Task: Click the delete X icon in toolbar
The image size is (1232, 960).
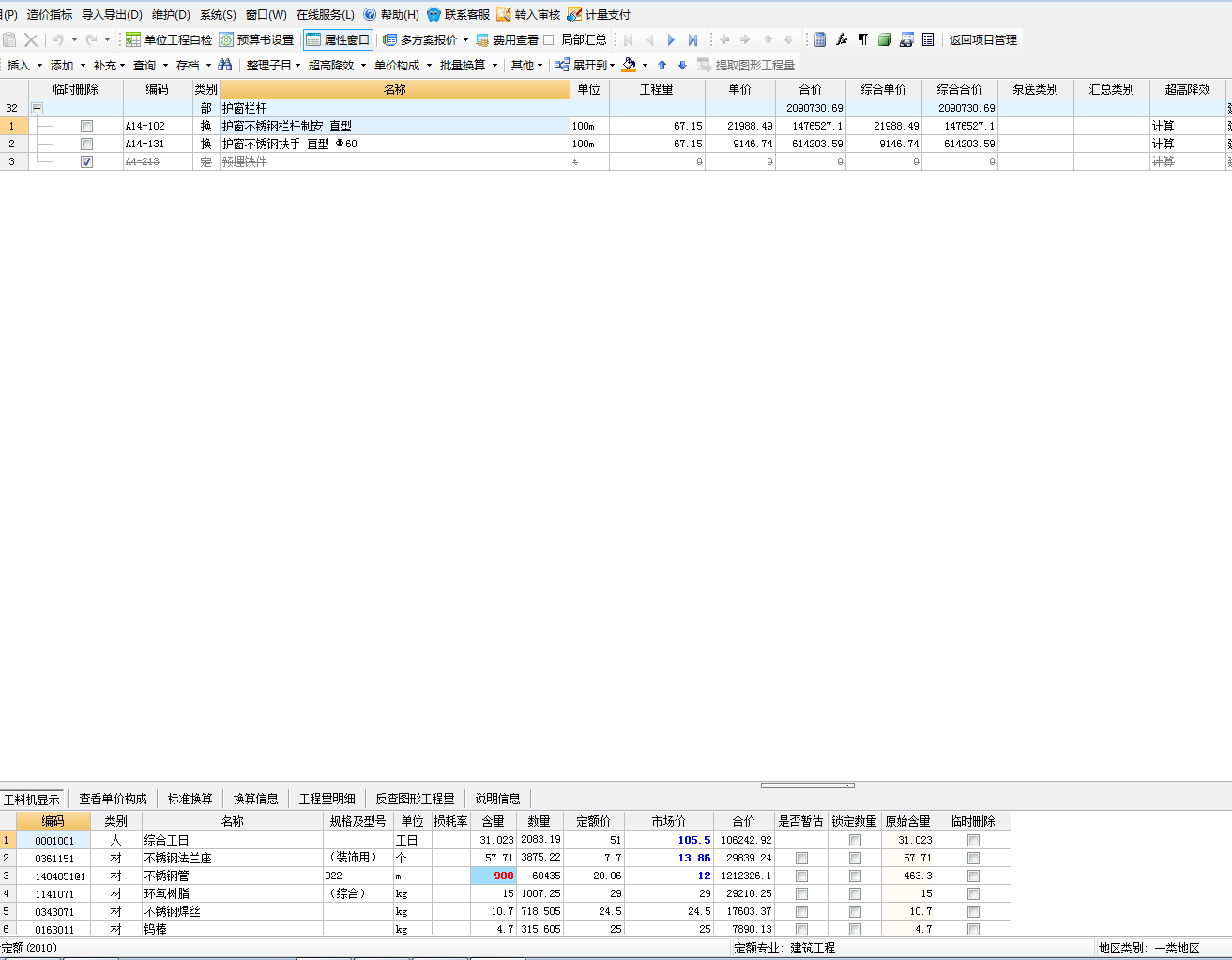Action: tap(31, 39)
